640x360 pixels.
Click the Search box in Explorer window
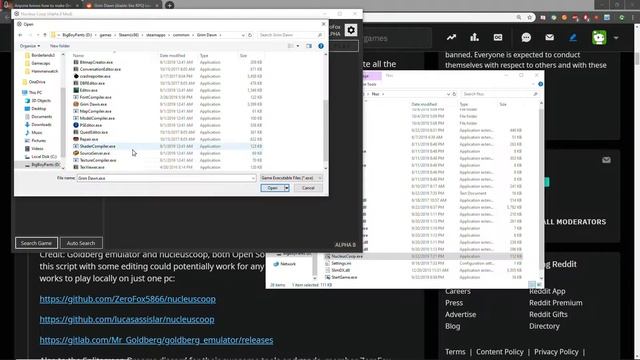pos(500,94)
